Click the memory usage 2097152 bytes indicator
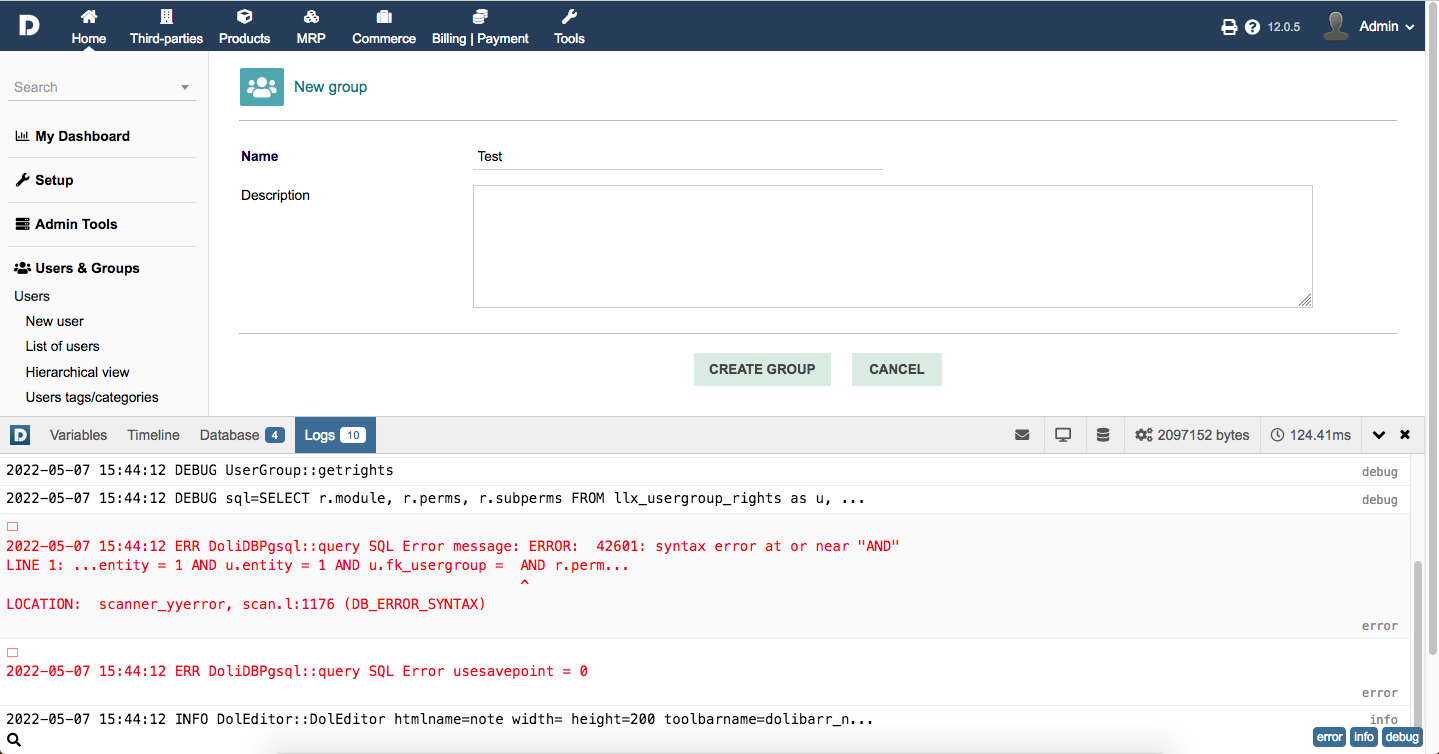 1192,435
